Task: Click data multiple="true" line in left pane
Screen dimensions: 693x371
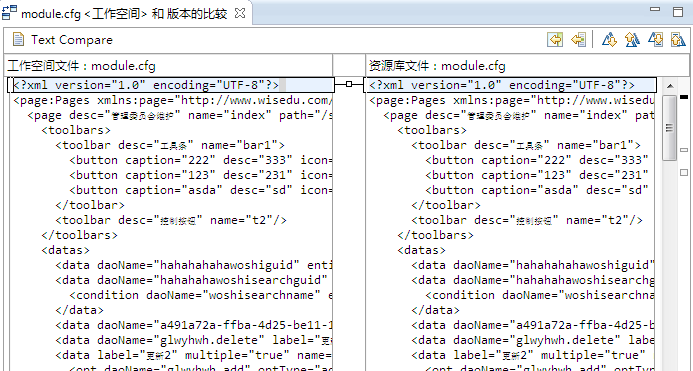Action: tap(194, 356)
